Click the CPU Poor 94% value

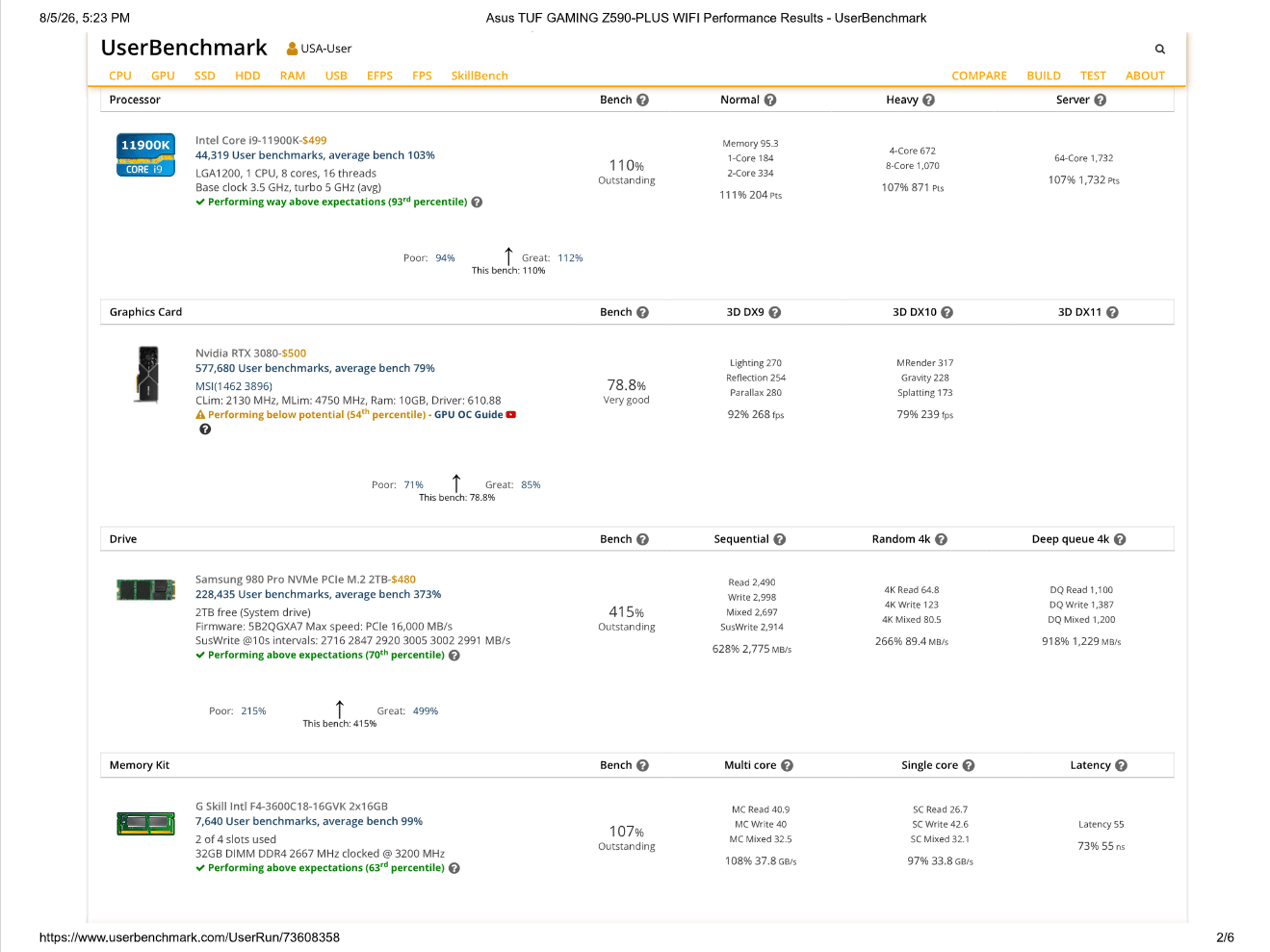[x=445, y=258]
